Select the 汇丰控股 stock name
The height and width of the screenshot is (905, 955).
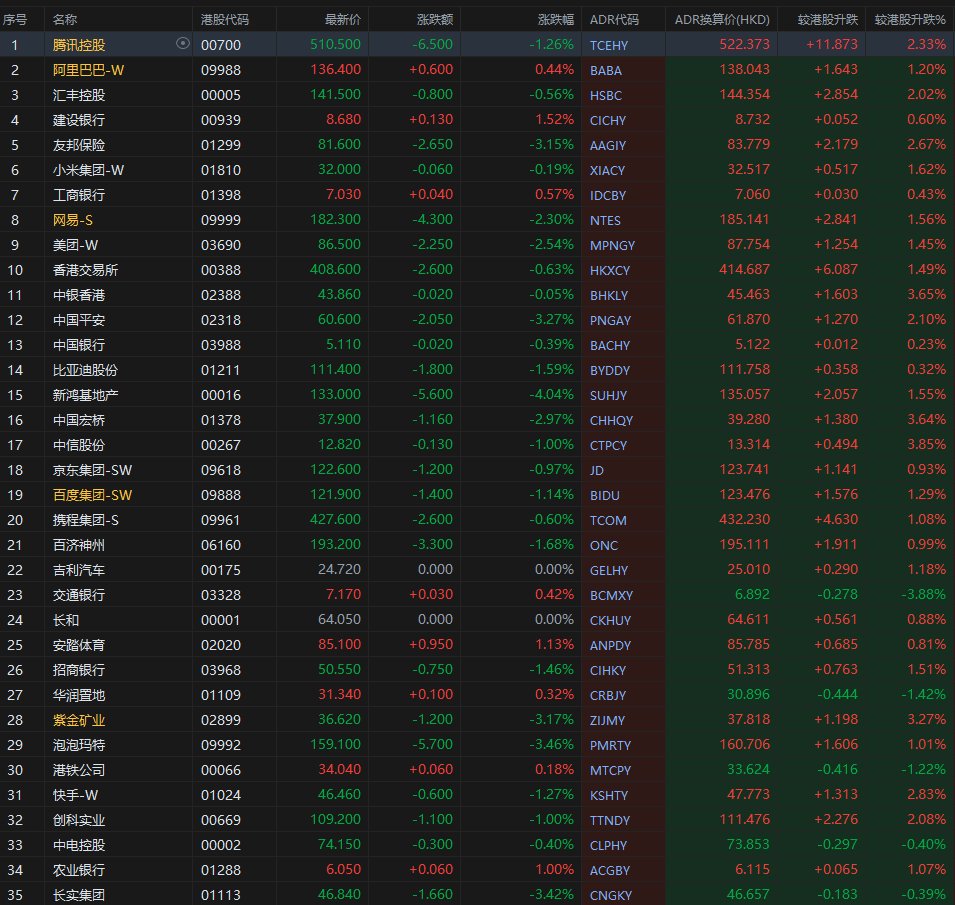point(79,95)
